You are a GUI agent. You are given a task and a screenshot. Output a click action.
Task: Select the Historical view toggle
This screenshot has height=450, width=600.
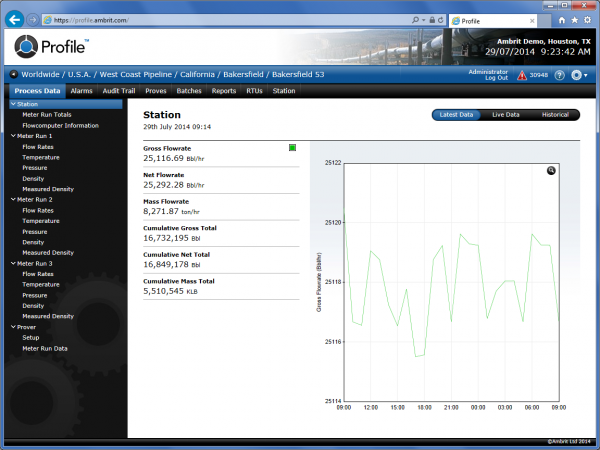click(x=555, y=115)
